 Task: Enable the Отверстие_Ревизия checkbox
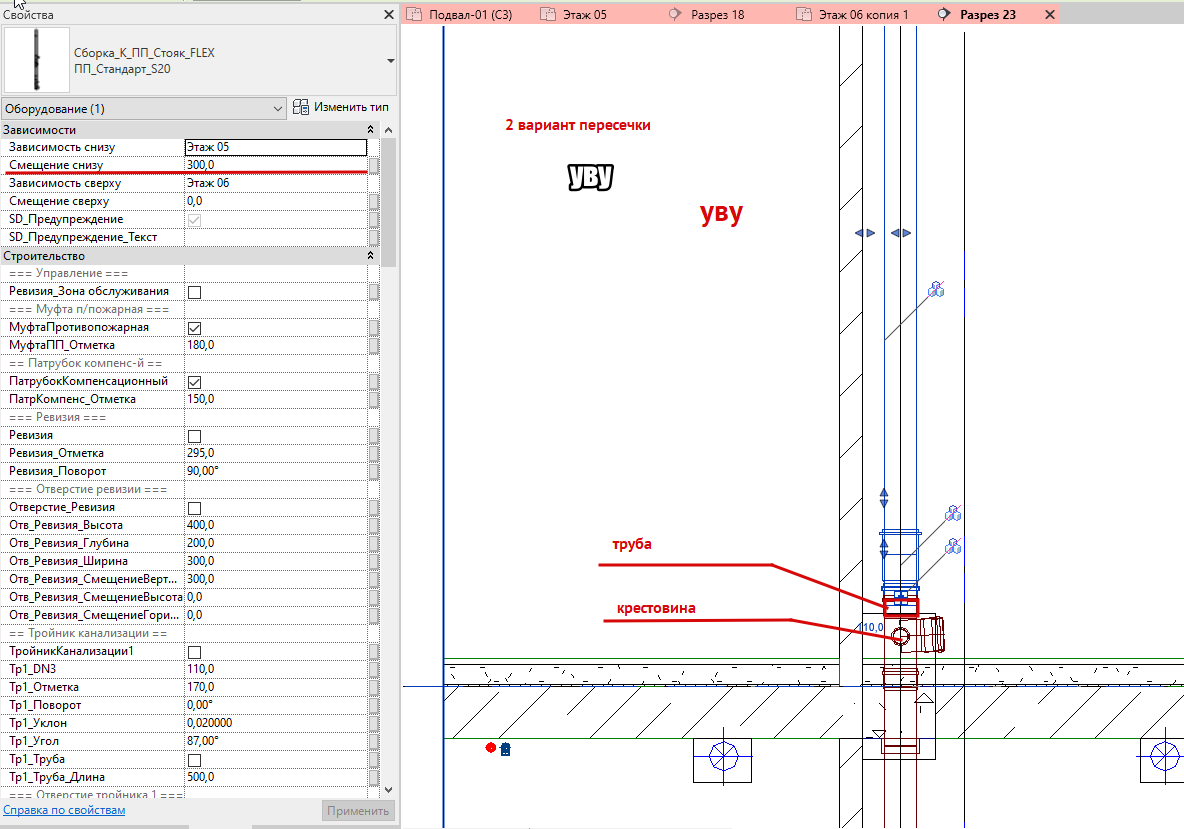point(194,508)
